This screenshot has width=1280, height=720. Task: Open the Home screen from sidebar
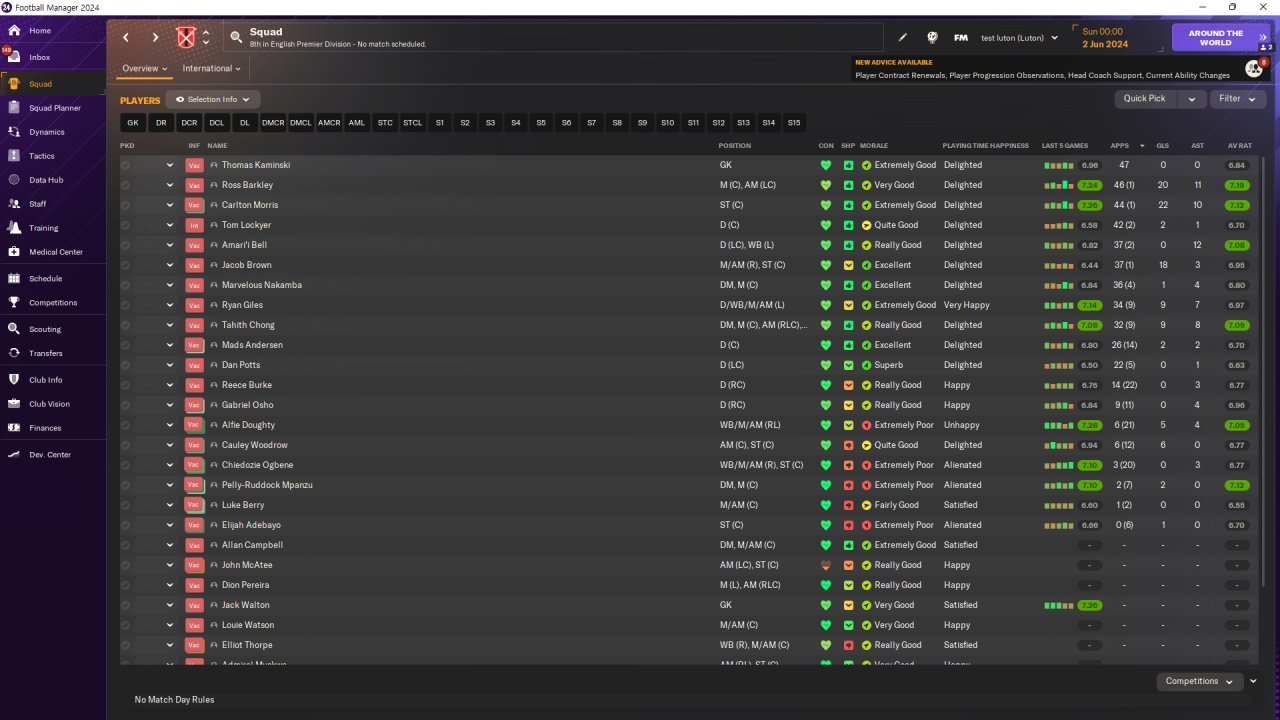pos(53,31)
